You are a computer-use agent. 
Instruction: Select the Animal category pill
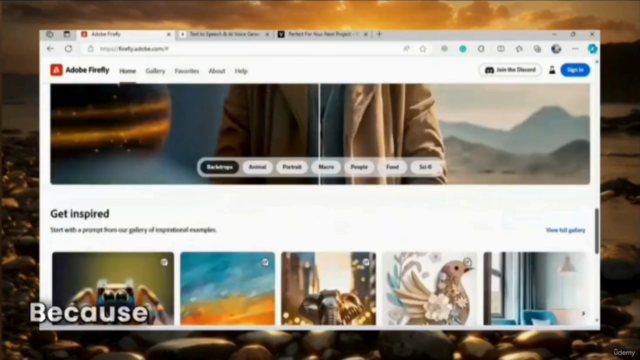pyautogui.click(x=258, y=167)
